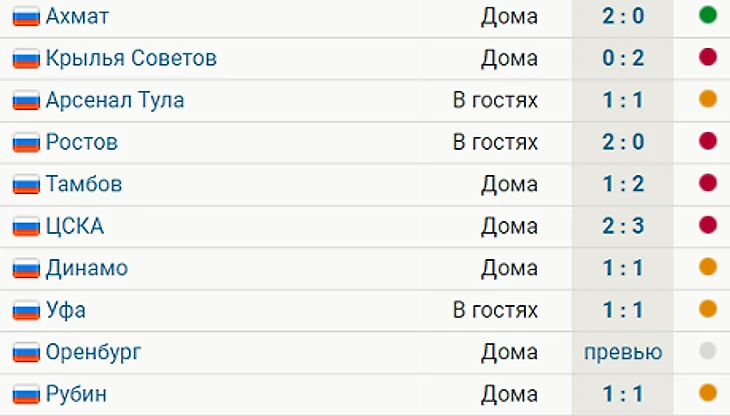This screenshot has height=416, width=730.
Task: Open the Оренбург match превью link
Action: (623, 352)
